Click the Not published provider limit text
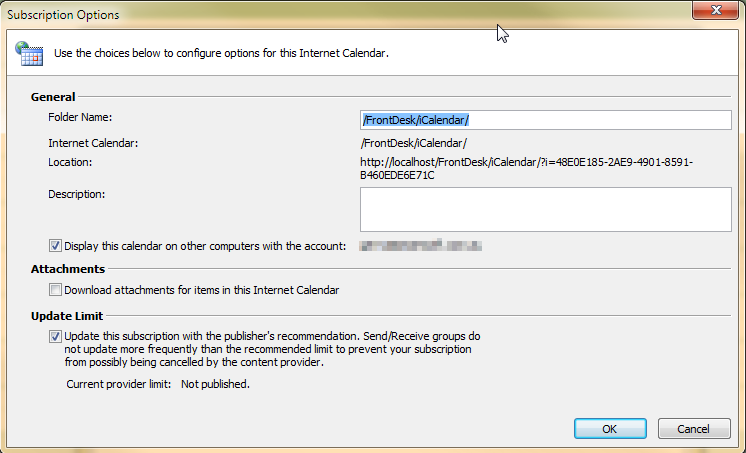Screen dimensions: 746x453 (x=215, y=384)
